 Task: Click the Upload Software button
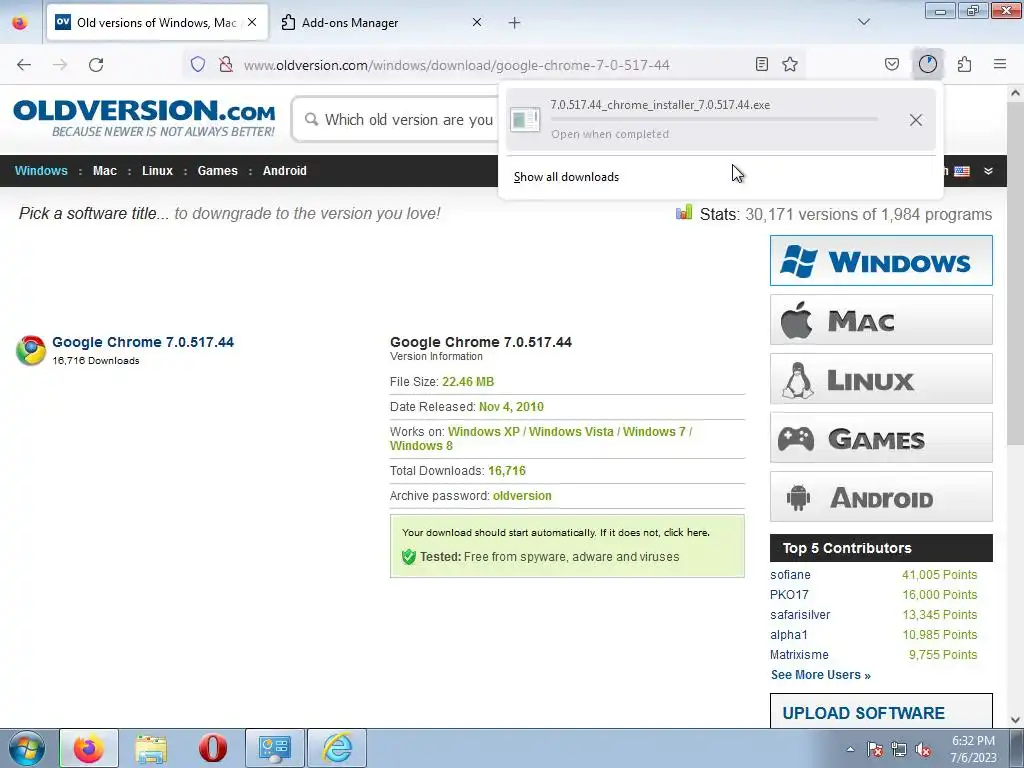pos(881,712)
